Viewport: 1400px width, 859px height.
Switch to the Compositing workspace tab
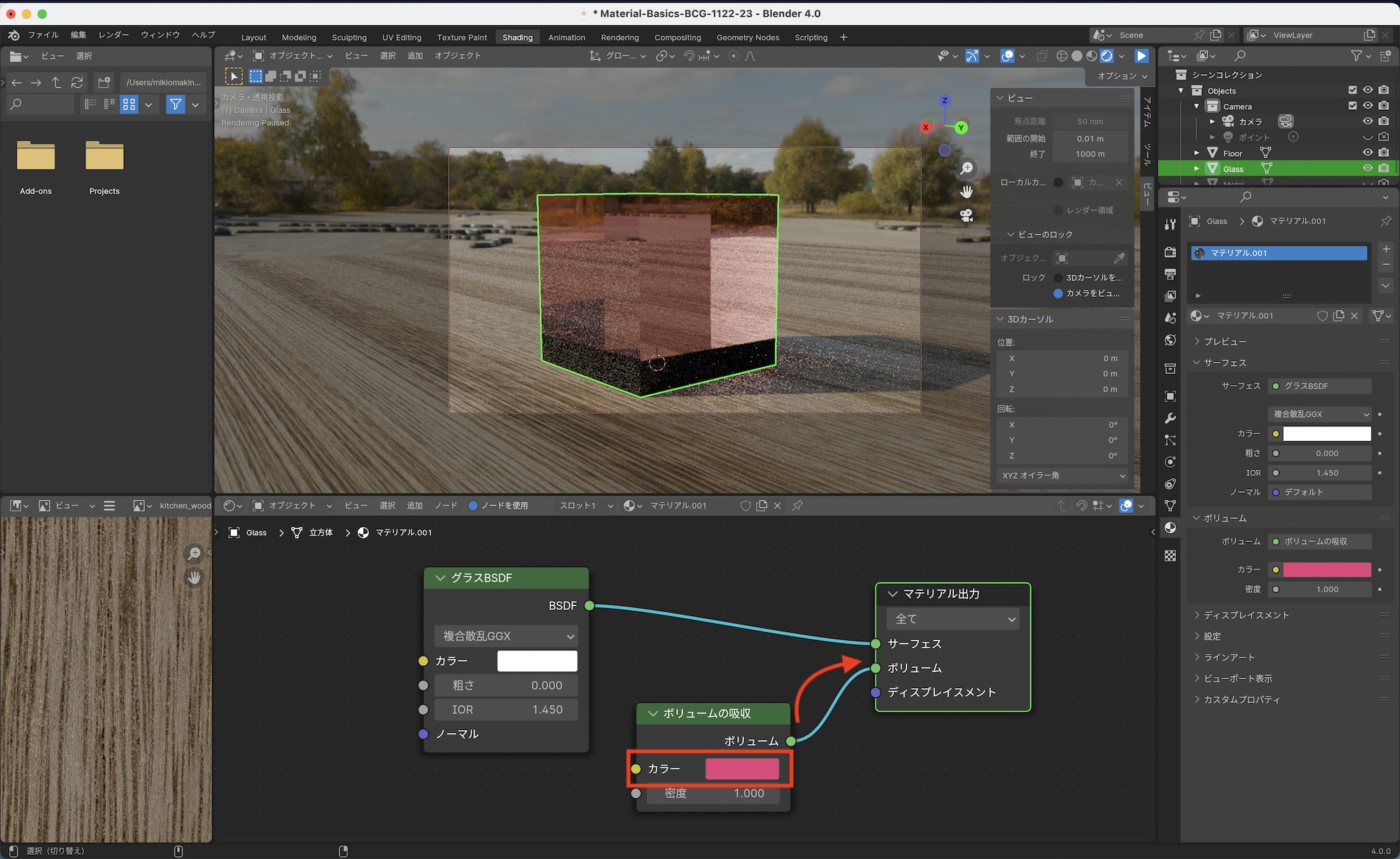pos(677,37)
